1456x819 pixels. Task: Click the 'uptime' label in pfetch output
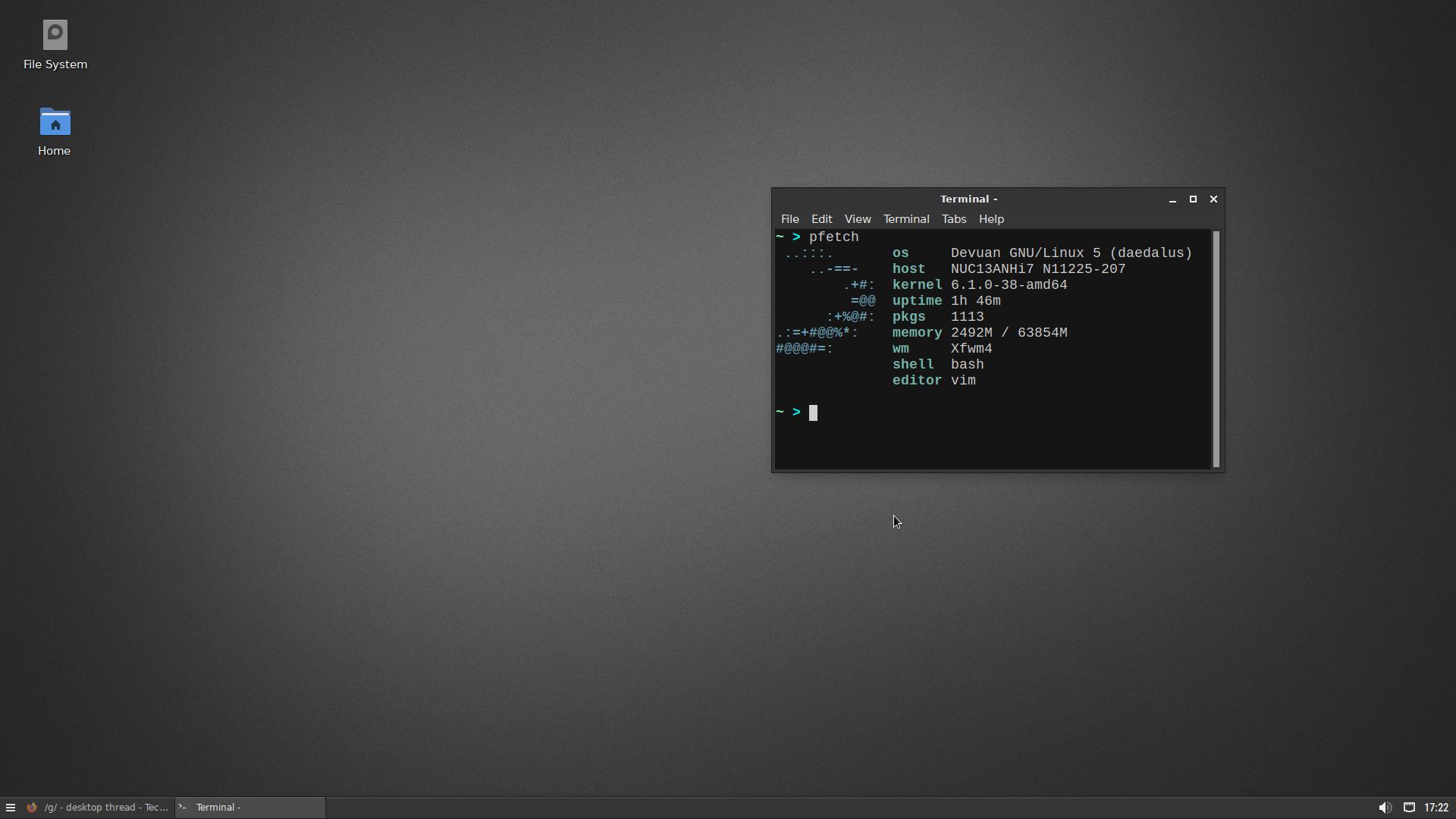(917, 301)
